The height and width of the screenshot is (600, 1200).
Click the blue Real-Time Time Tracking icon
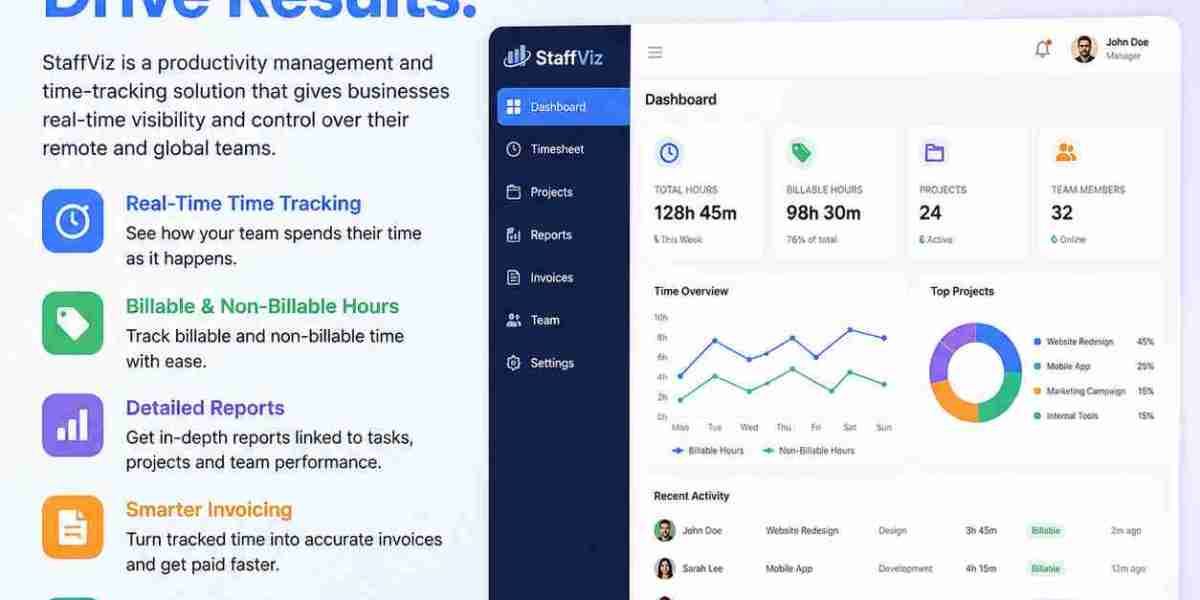[73, 221]
